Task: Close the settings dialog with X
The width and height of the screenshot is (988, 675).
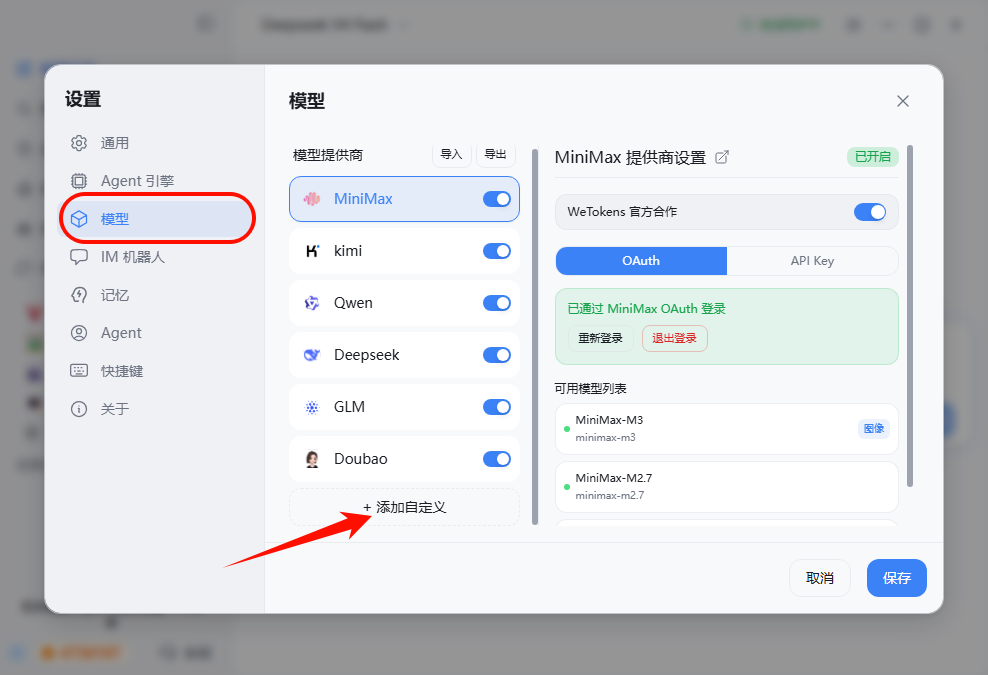Action: pyautogui.click(x=902, y=101)
